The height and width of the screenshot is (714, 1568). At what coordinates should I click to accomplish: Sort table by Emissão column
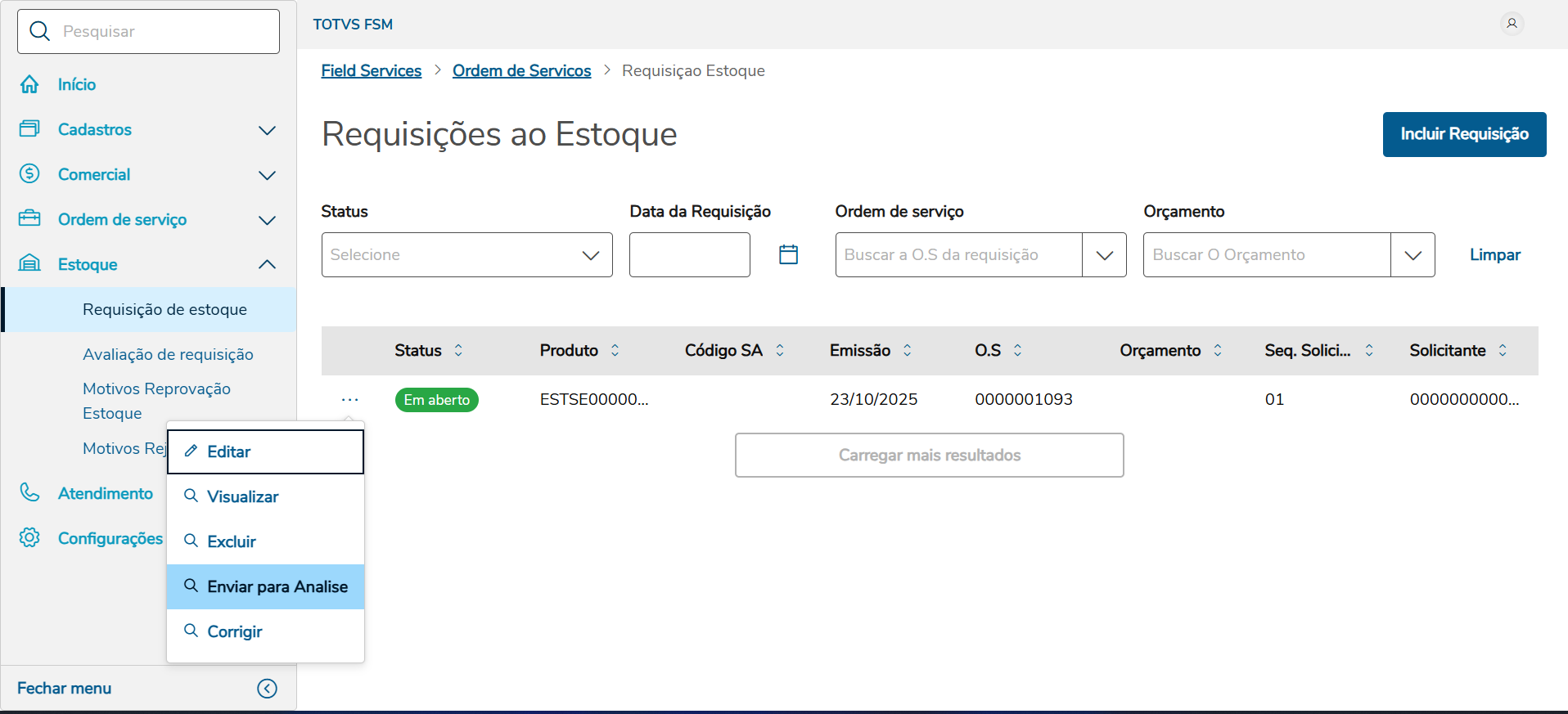coord(907,350)
